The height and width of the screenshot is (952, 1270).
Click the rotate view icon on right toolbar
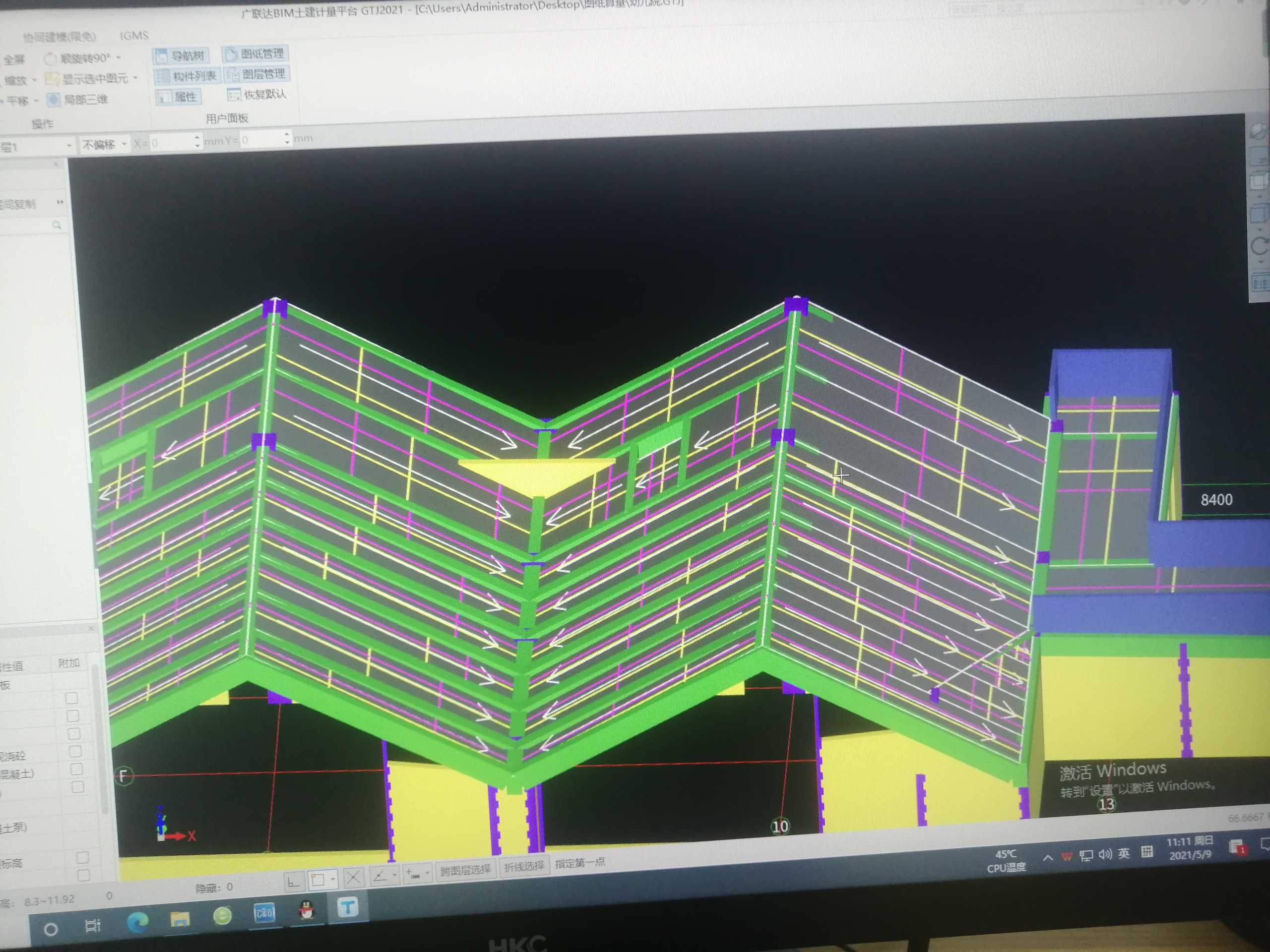[x=1260, y=247]
